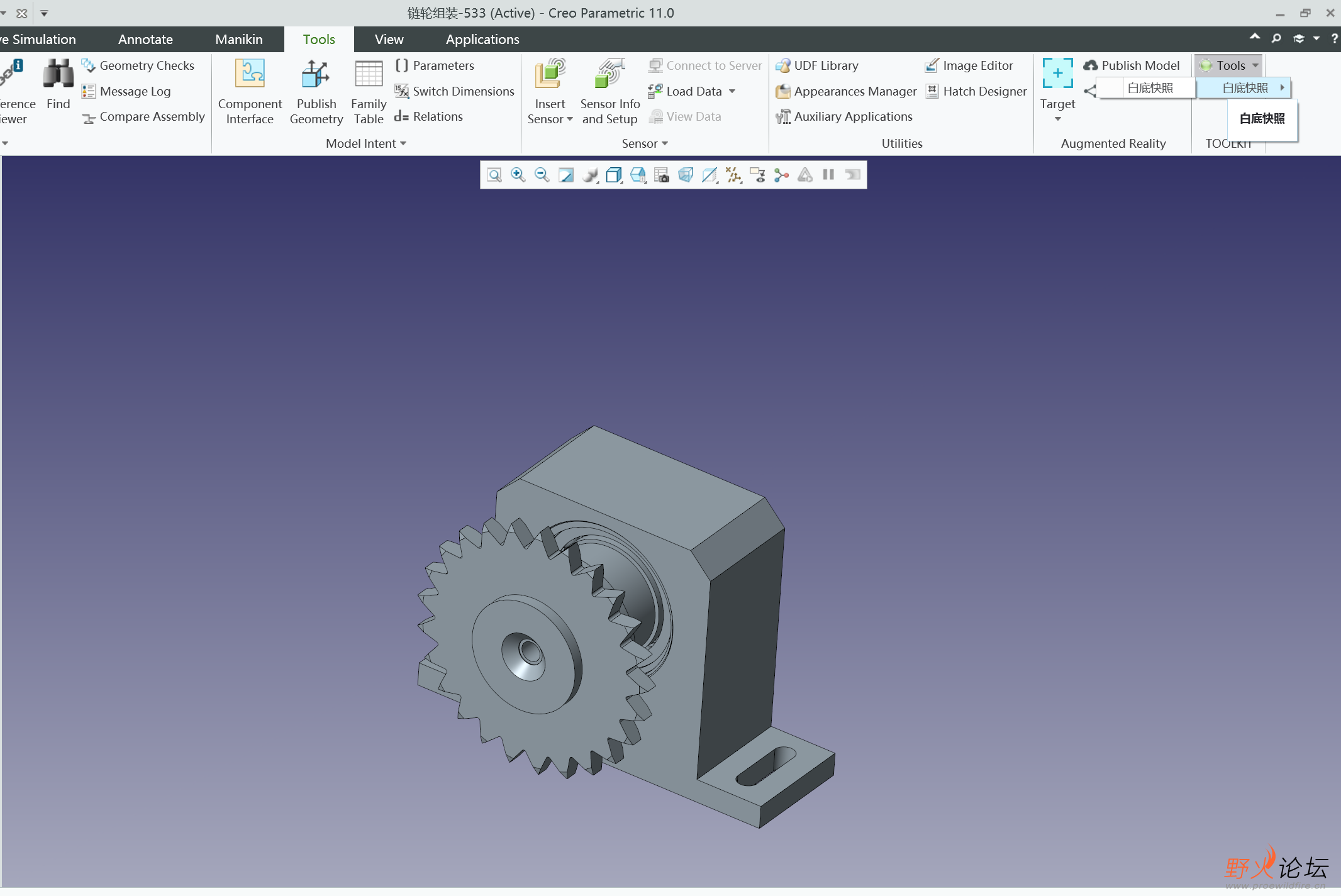Expand Load Data dropdown arrow

732,91
